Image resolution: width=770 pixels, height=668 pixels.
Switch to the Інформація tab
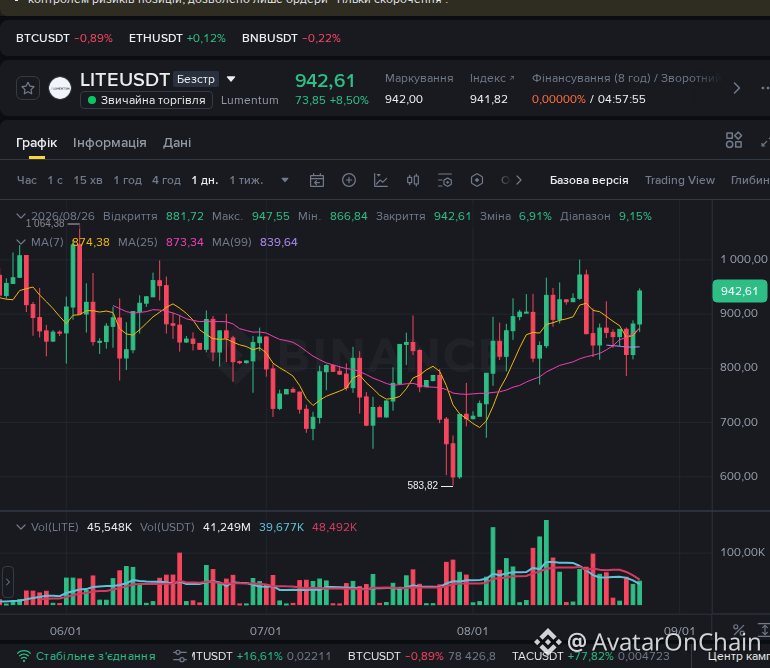tap(110, 143)
